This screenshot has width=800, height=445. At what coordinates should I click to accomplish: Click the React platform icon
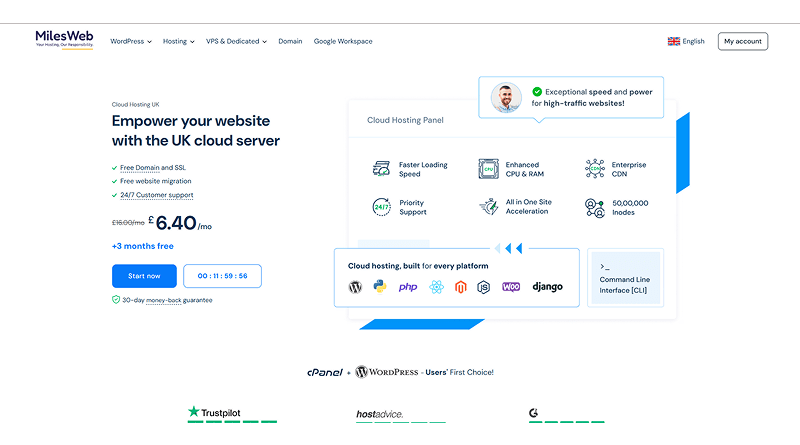[436, 287]
